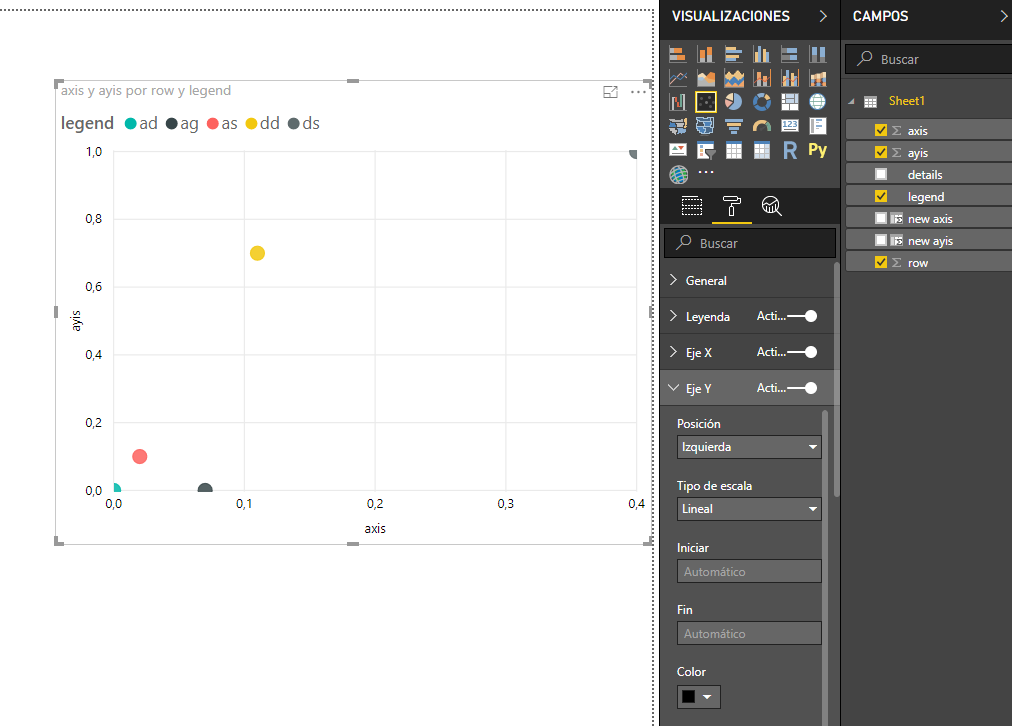The width and height of the screenshot is (1012, 726).
Task: Switch to the Format paint roller tab
Action: (x=731, y=206)
